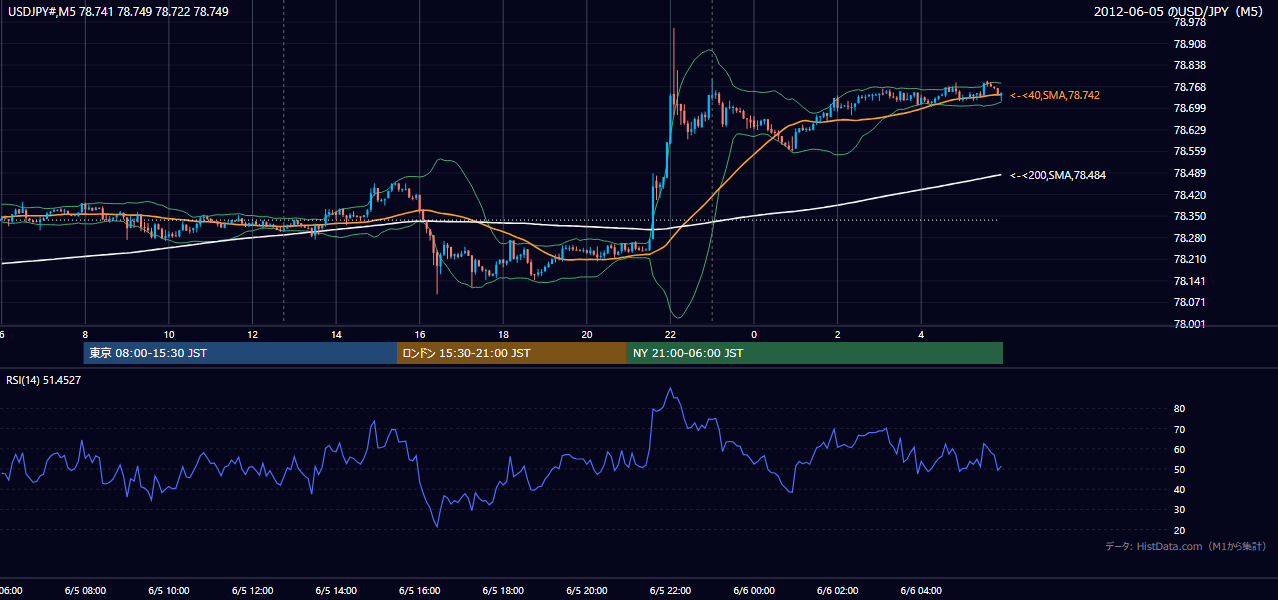Click the 6/5 14:00 date label
Viewport: 1278px width, 600px height.
pyautogui.click(x=336, y=590)
